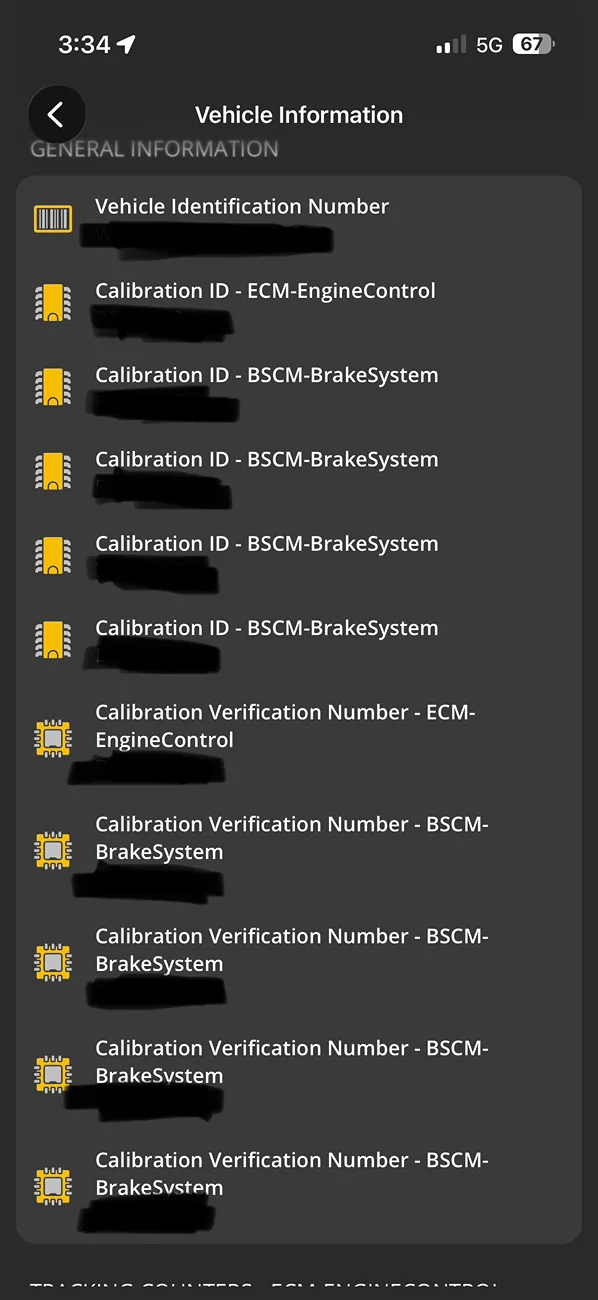Tap the Vehicle Identification Number barcode icon
Viewport: 598px width, 1300px height.
pyautogui.click(x=53, y=219)
